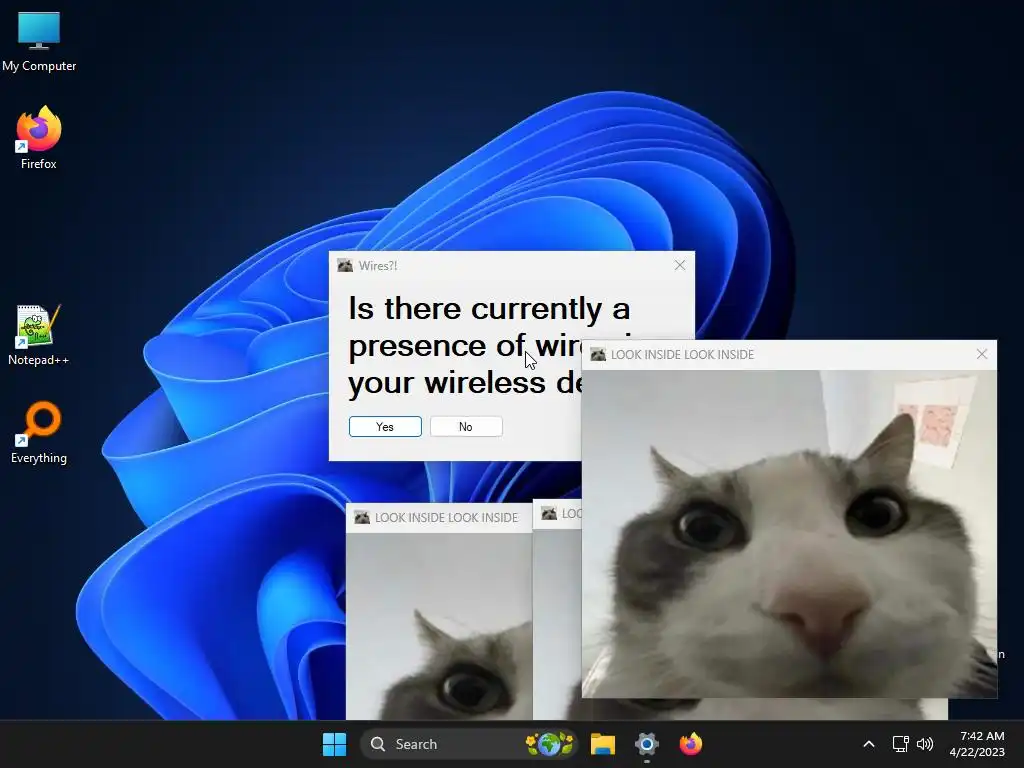Open the Settings gear taskbar icon

point(647,744)
